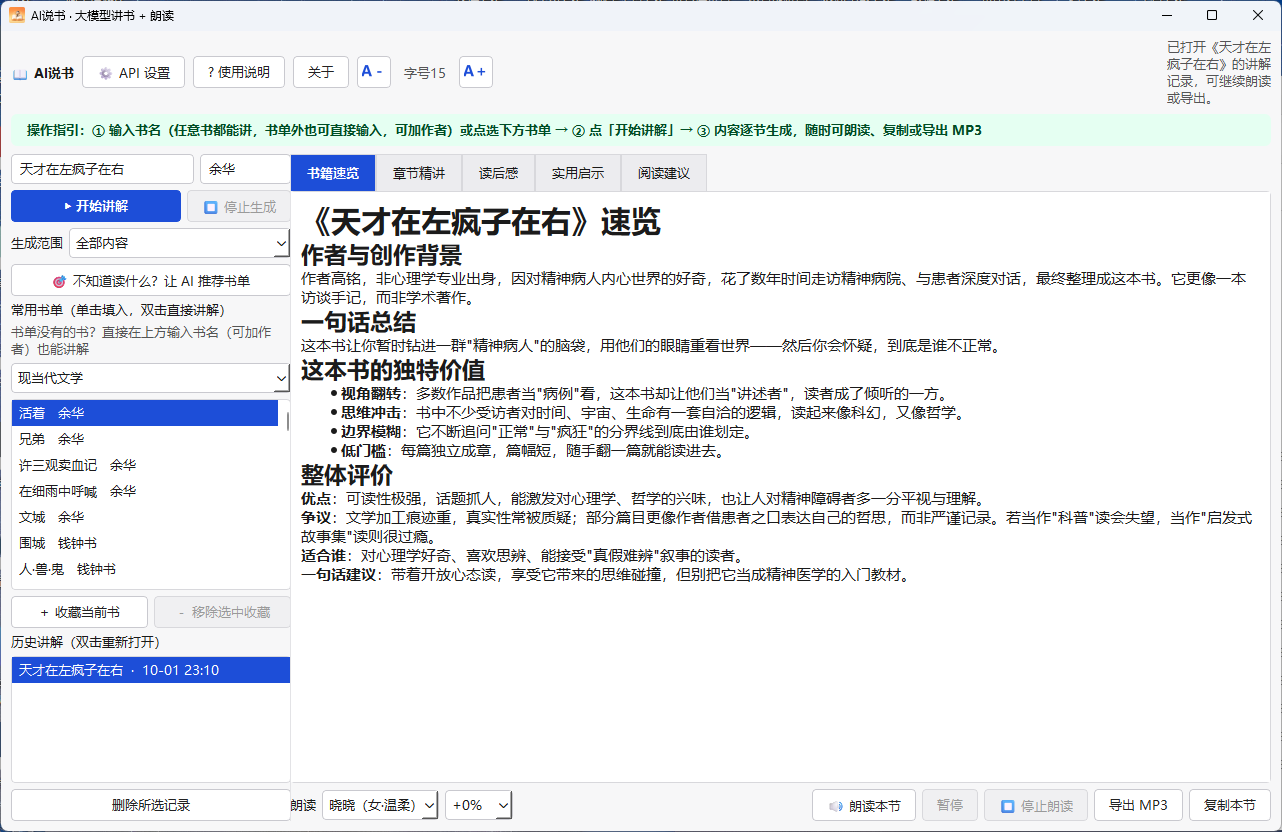Image resolution: width=1282 pixels, height=832 pixels.
Task: Expand the 现当代文学 category dropdown
Action: (x=151, y=378)
